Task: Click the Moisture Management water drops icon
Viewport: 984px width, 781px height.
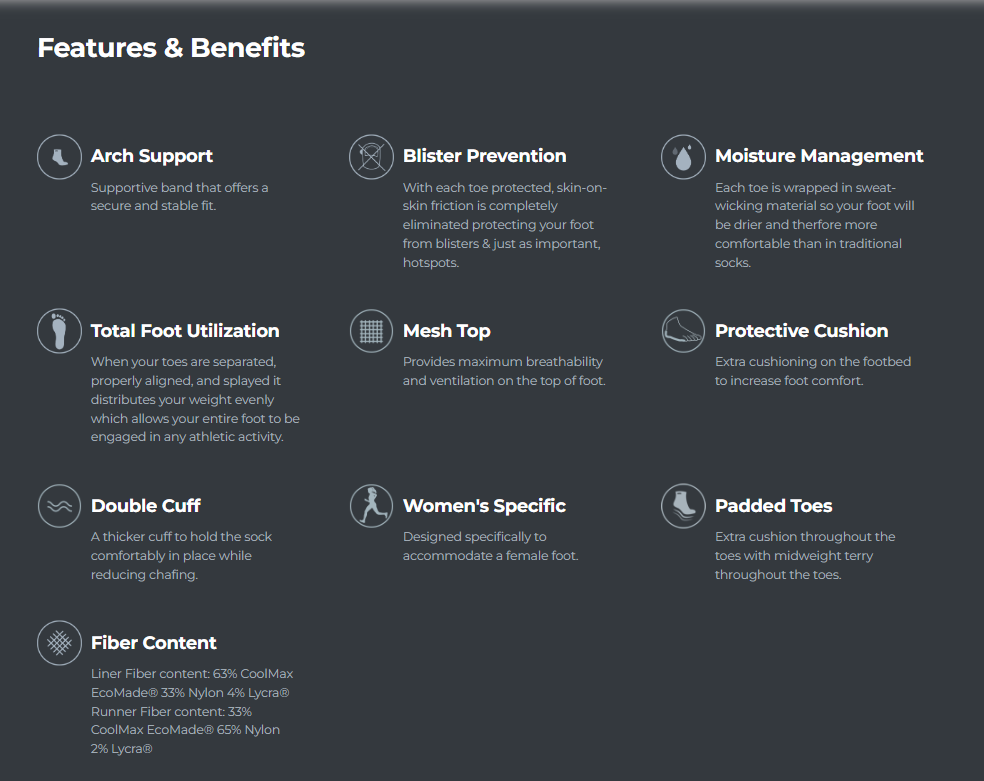Action: click(683, 157)
